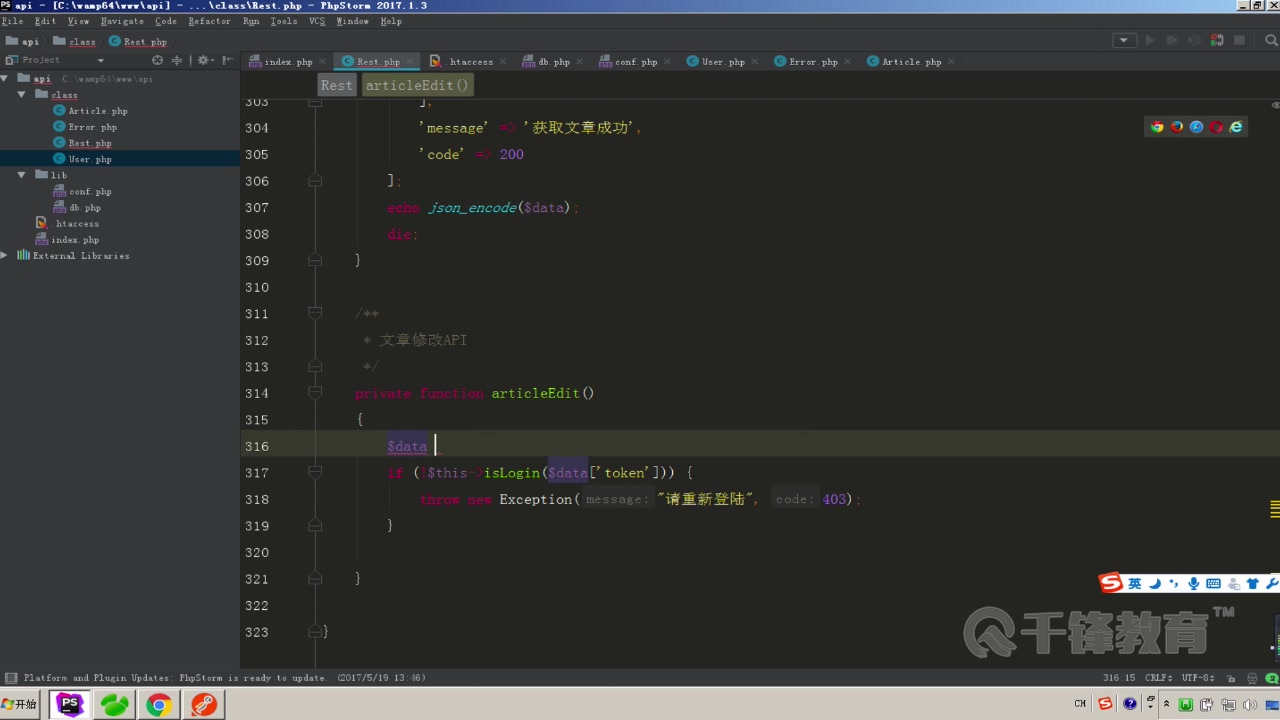Fold the doc comment at line 311

[315, 313]
